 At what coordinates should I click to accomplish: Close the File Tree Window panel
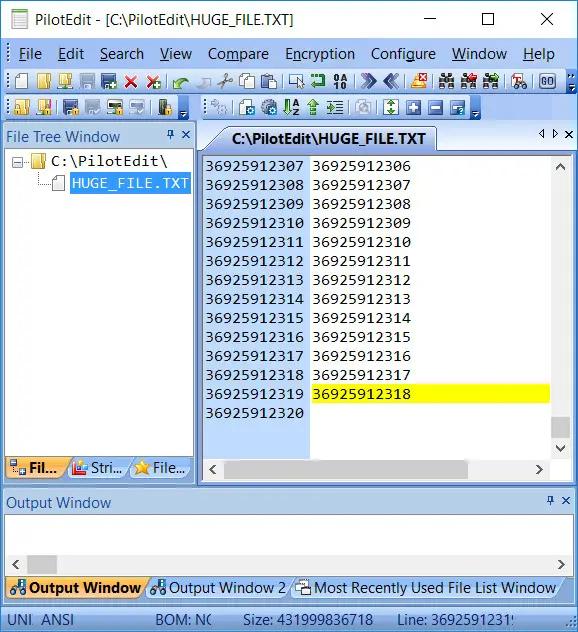click(x=186, y=135)
